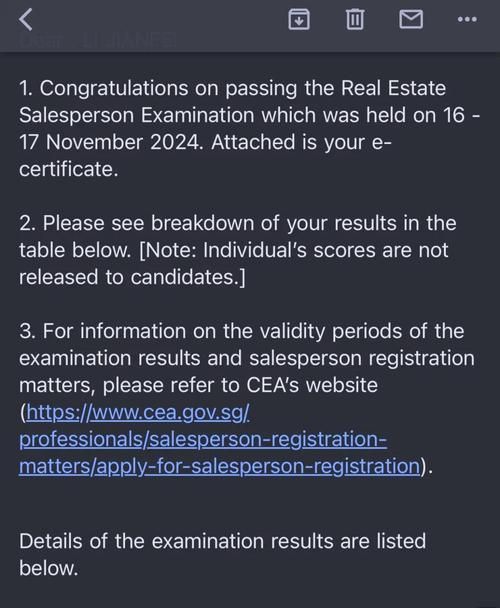Tap the "17 November 2024" date text

[111, 142]
